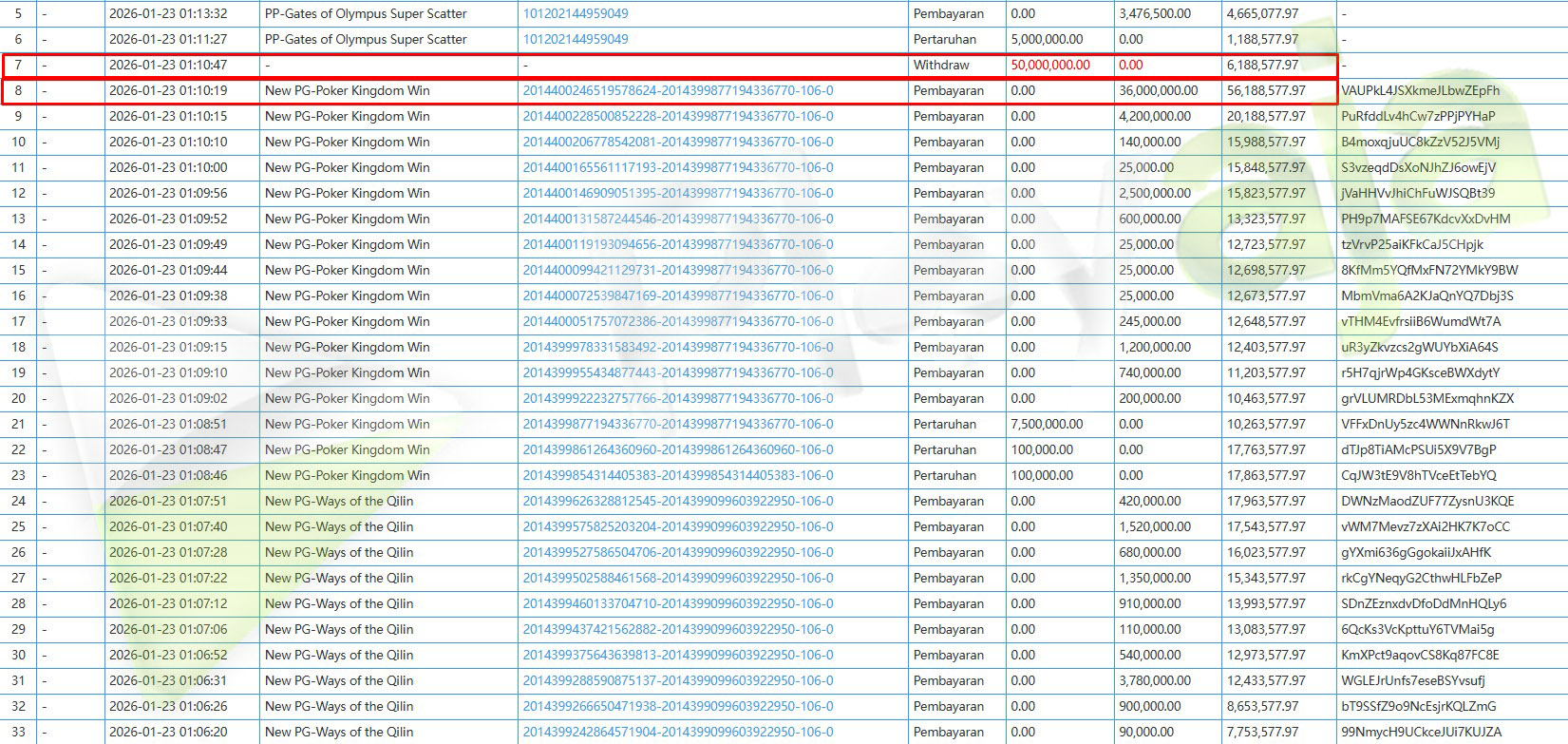
Task: Open transaction ID link in row 6
Action: [576, 40]
